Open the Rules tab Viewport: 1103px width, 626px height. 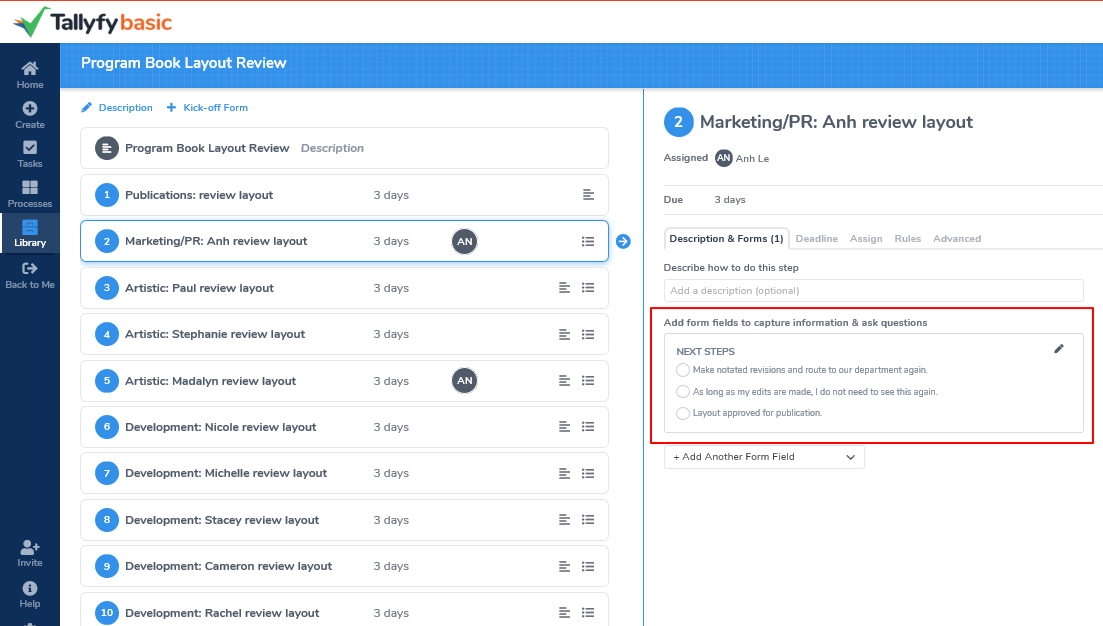click(907, 238)
